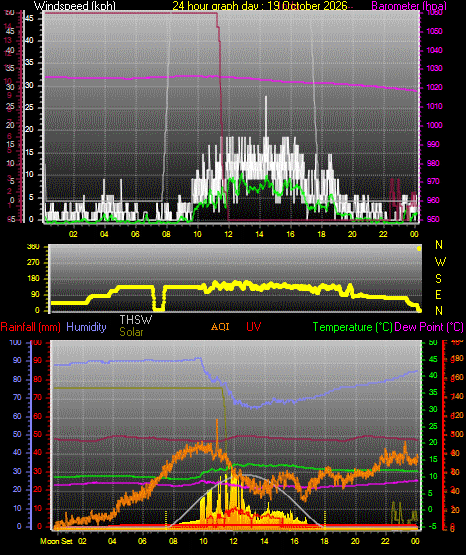466x555 pixels.
Task: Select the Temperature (°C) legend label
Action: point(353,327)
